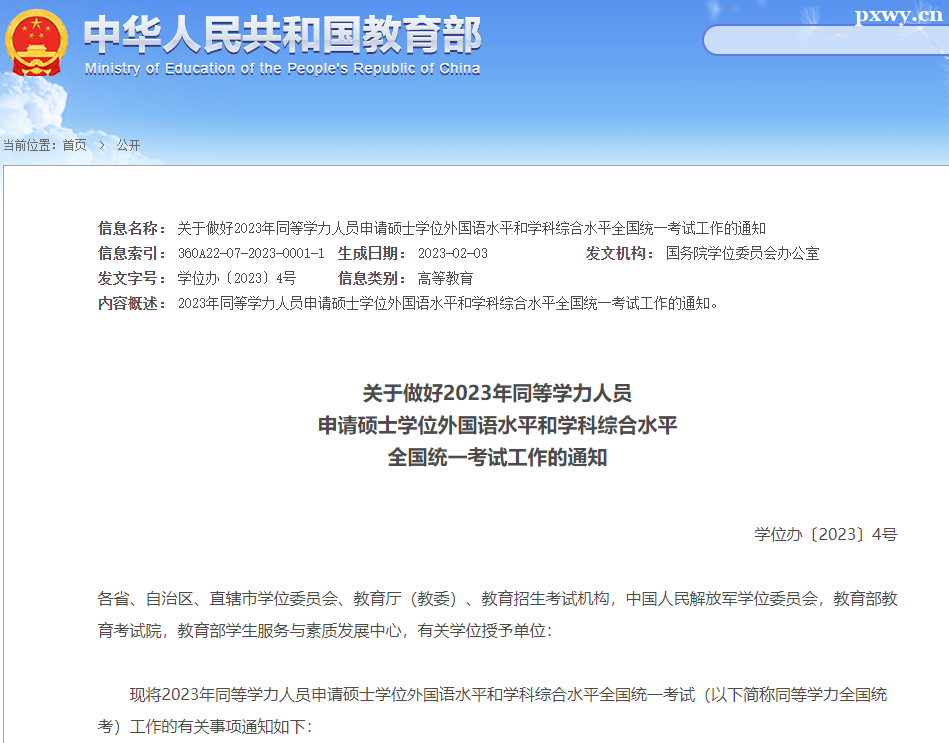Click the paragraph starting 现将2023年同等学力人员

click(508, 695)
